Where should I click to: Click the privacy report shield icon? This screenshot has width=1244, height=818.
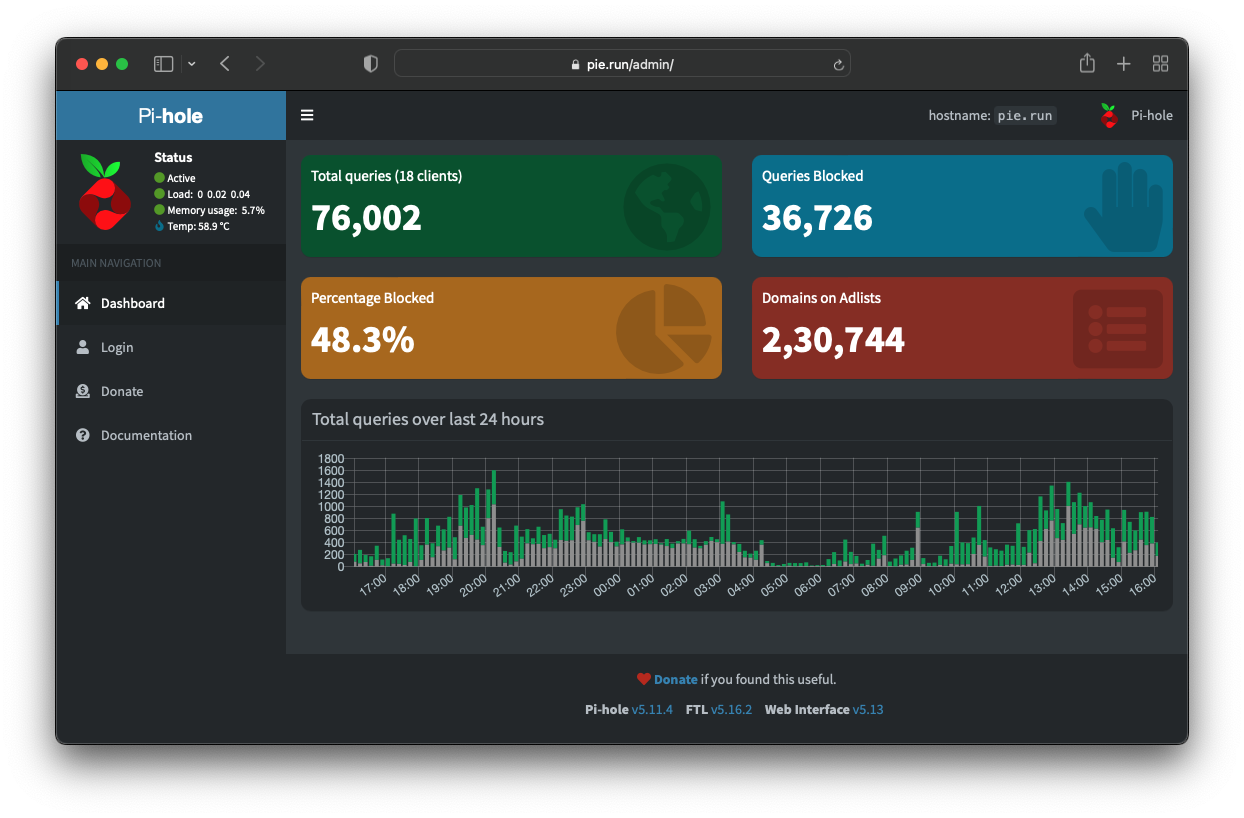tap(371, 64)
